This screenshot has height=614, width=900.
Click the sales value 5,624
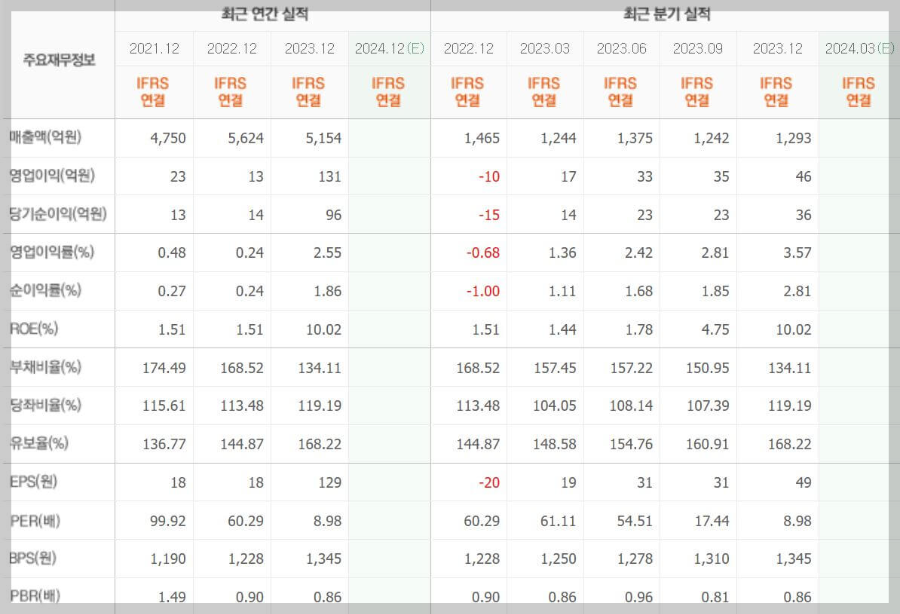point(246,138)
